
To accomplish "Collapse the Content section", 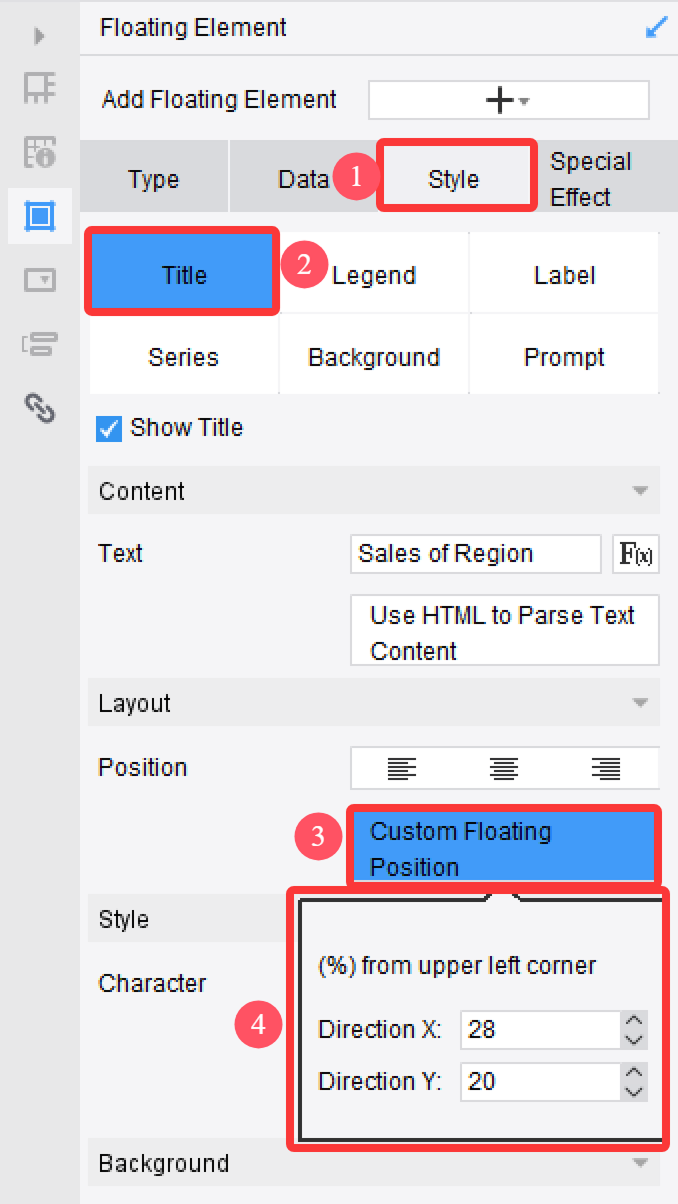I will coord(640,491).
